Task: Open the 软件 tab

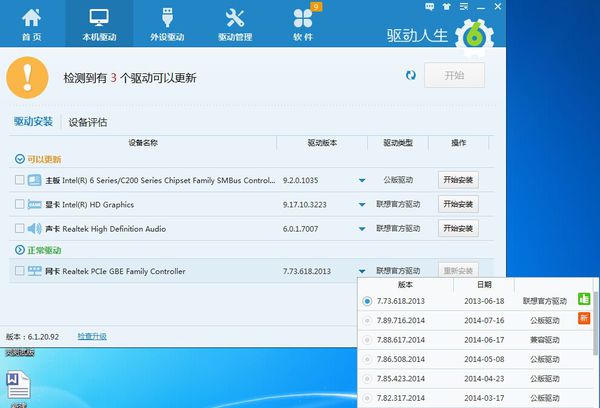Action: (x=303, y=24)
